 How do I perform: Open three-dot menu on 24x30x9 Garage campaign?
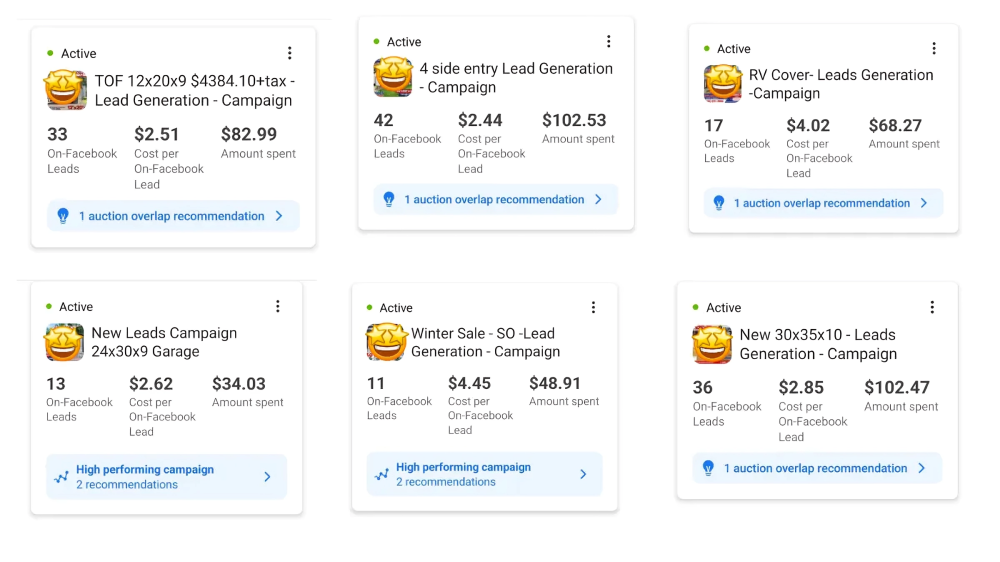coord(278,306)
